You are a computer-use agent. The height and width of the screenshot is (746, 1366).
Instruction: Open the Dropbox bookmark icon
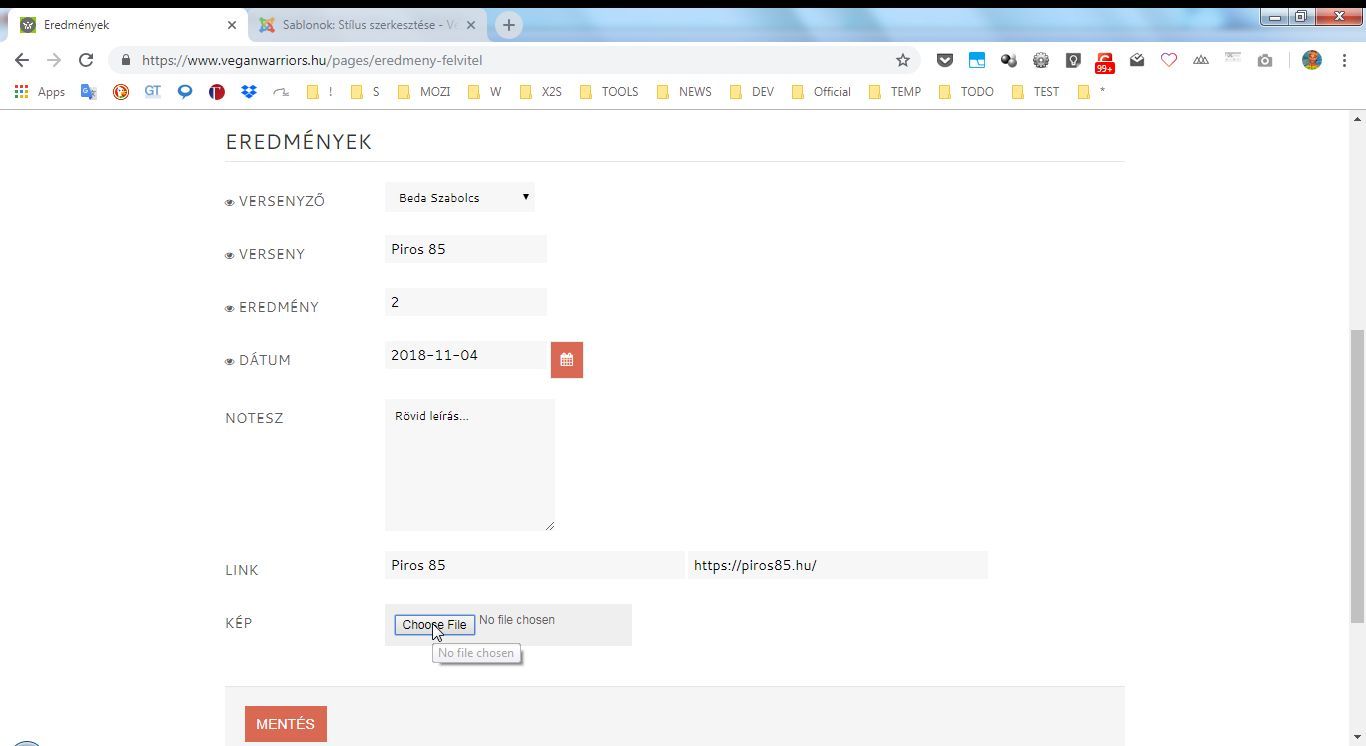pos(248,91)
